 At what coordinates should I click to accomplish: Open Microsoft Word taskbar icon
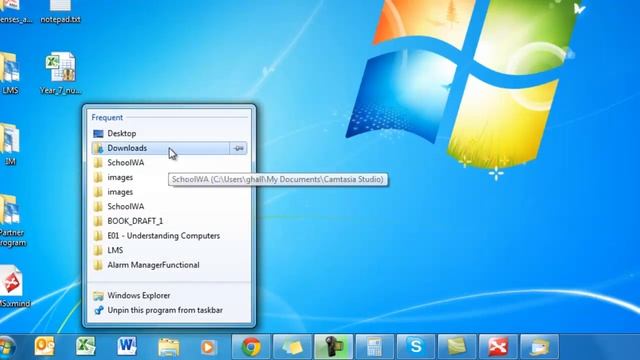pos(127,347)
